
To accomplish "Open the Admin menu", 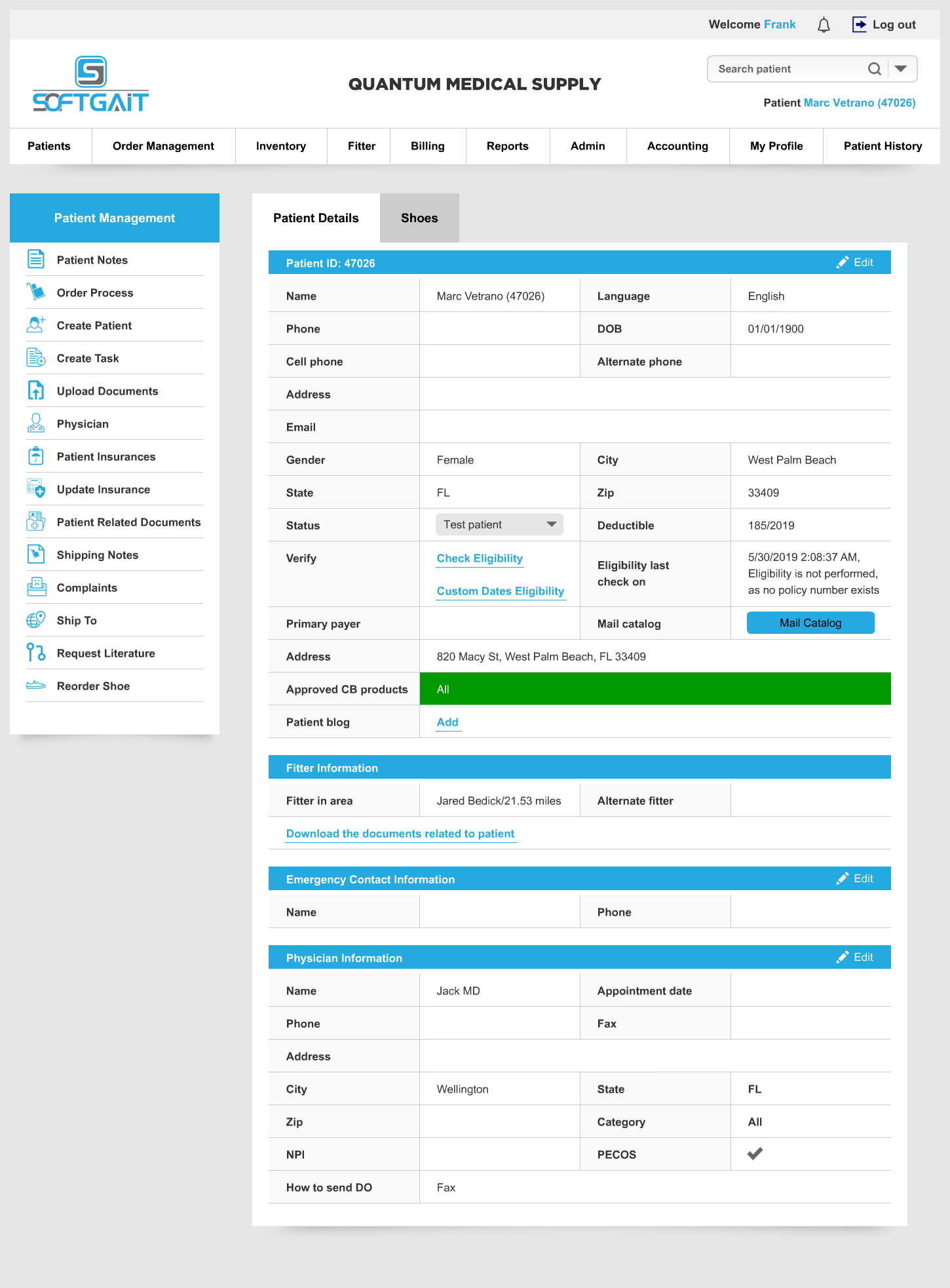I will [588, 146].
